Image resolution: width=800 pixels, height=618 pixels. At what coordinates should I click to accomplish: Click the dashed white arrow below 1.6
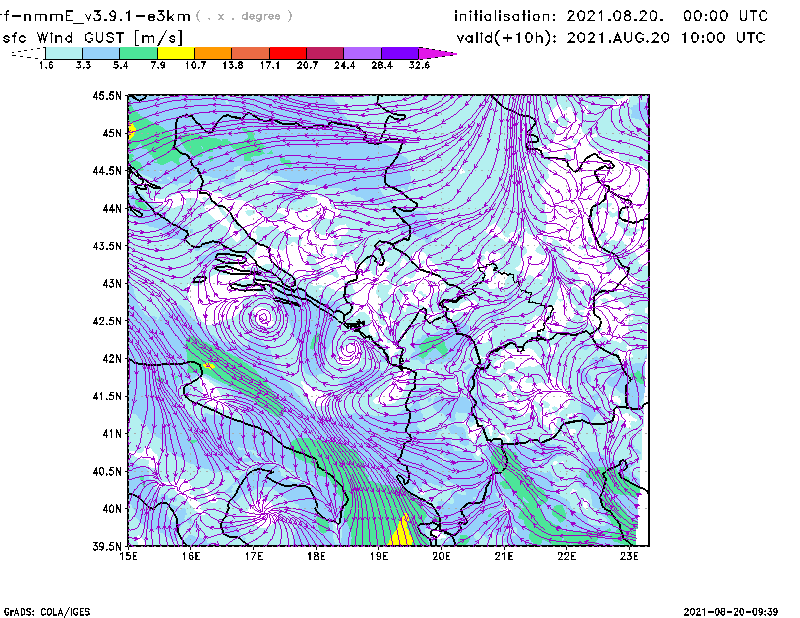pos(28,53)
